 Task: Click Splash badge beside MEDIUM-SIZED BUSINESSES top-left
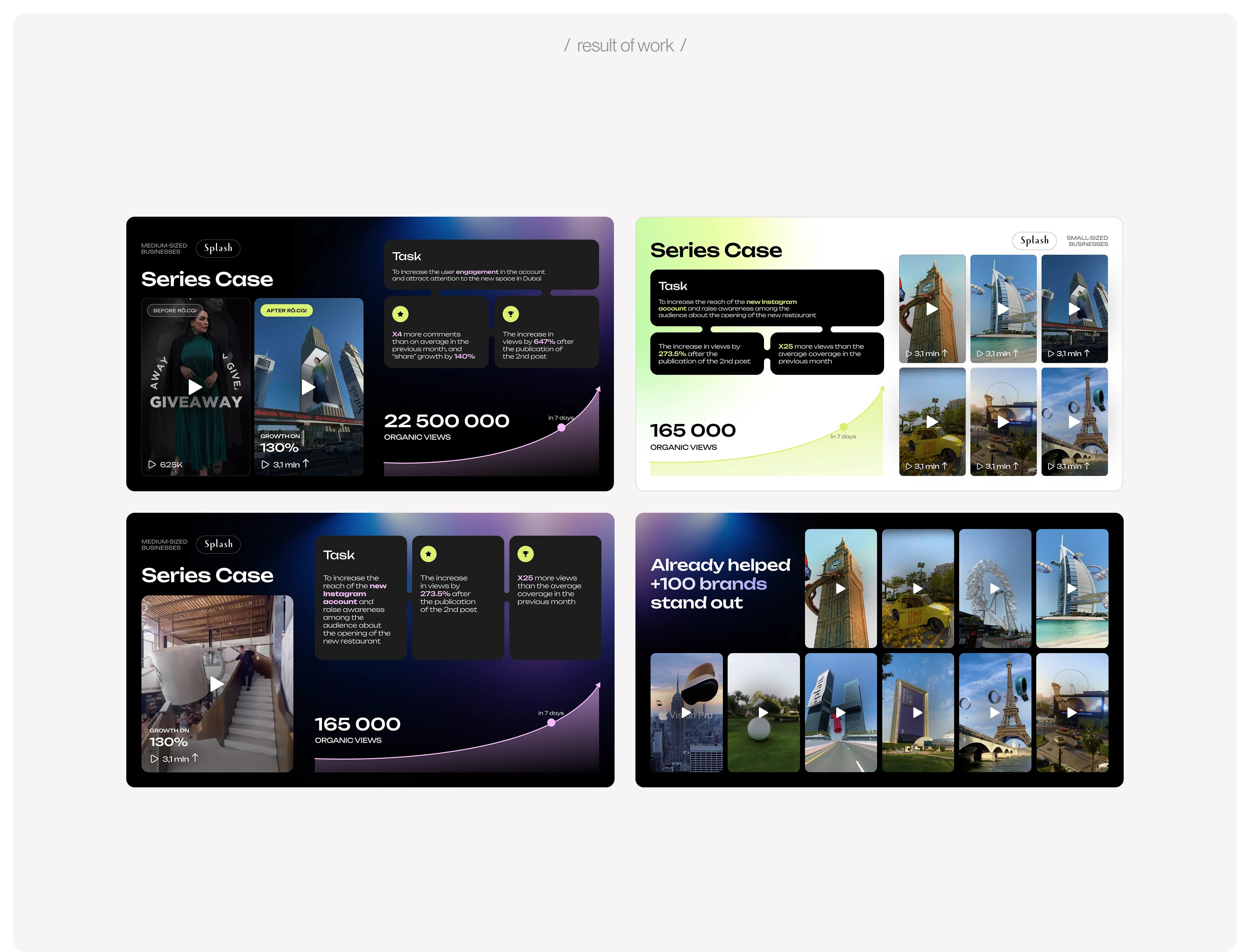(x=218, y=248)
